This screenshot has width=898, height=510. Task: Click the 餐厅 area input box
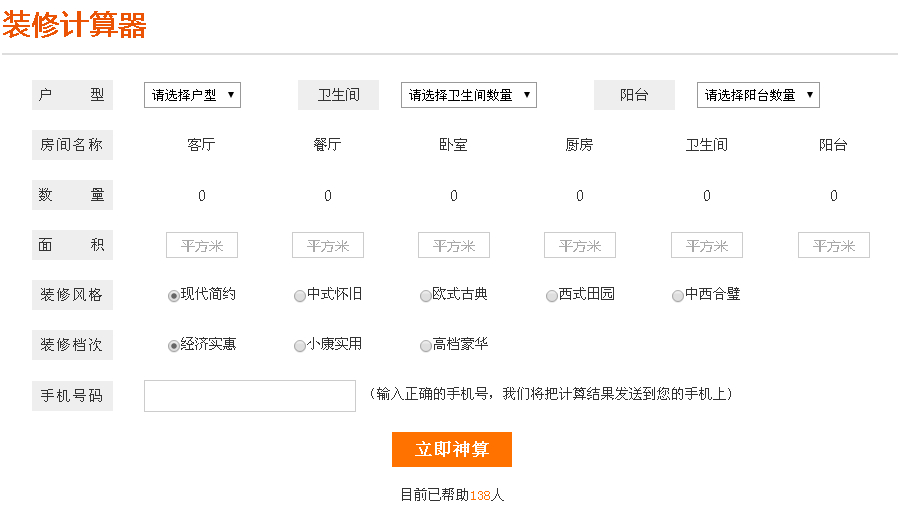point(327,246)
